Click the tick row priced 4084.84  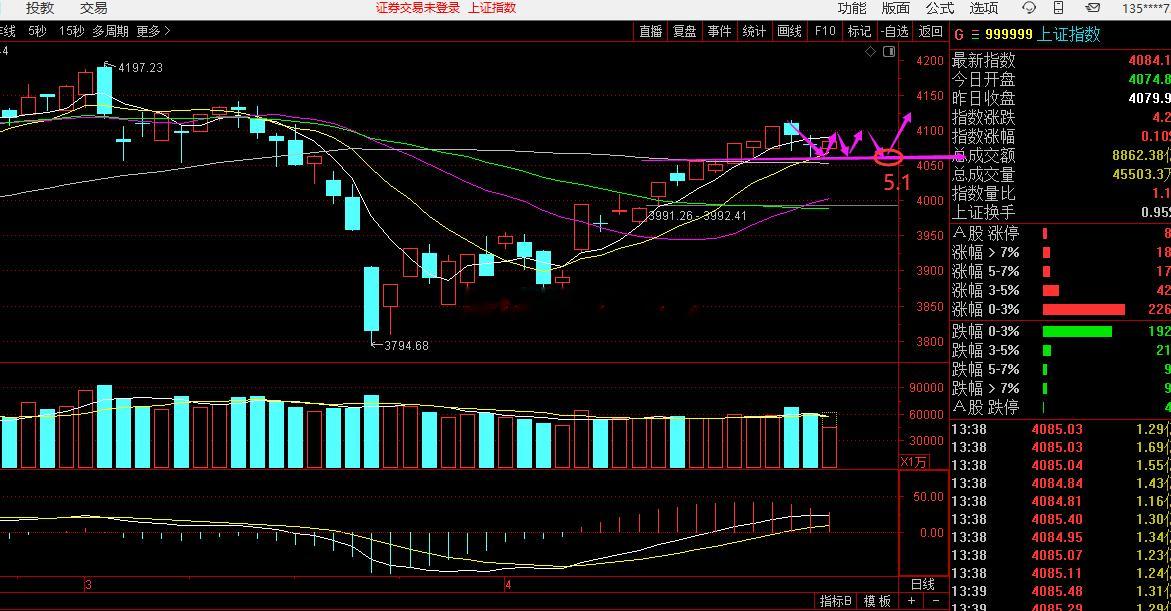pos(1060,483)
